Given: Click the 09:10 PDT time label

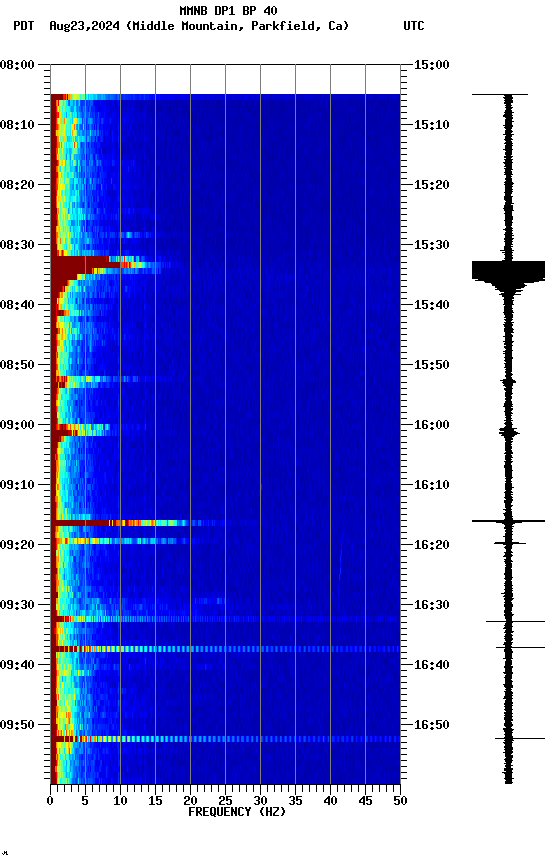Looking at the screenshot, I should click(17, 485).
